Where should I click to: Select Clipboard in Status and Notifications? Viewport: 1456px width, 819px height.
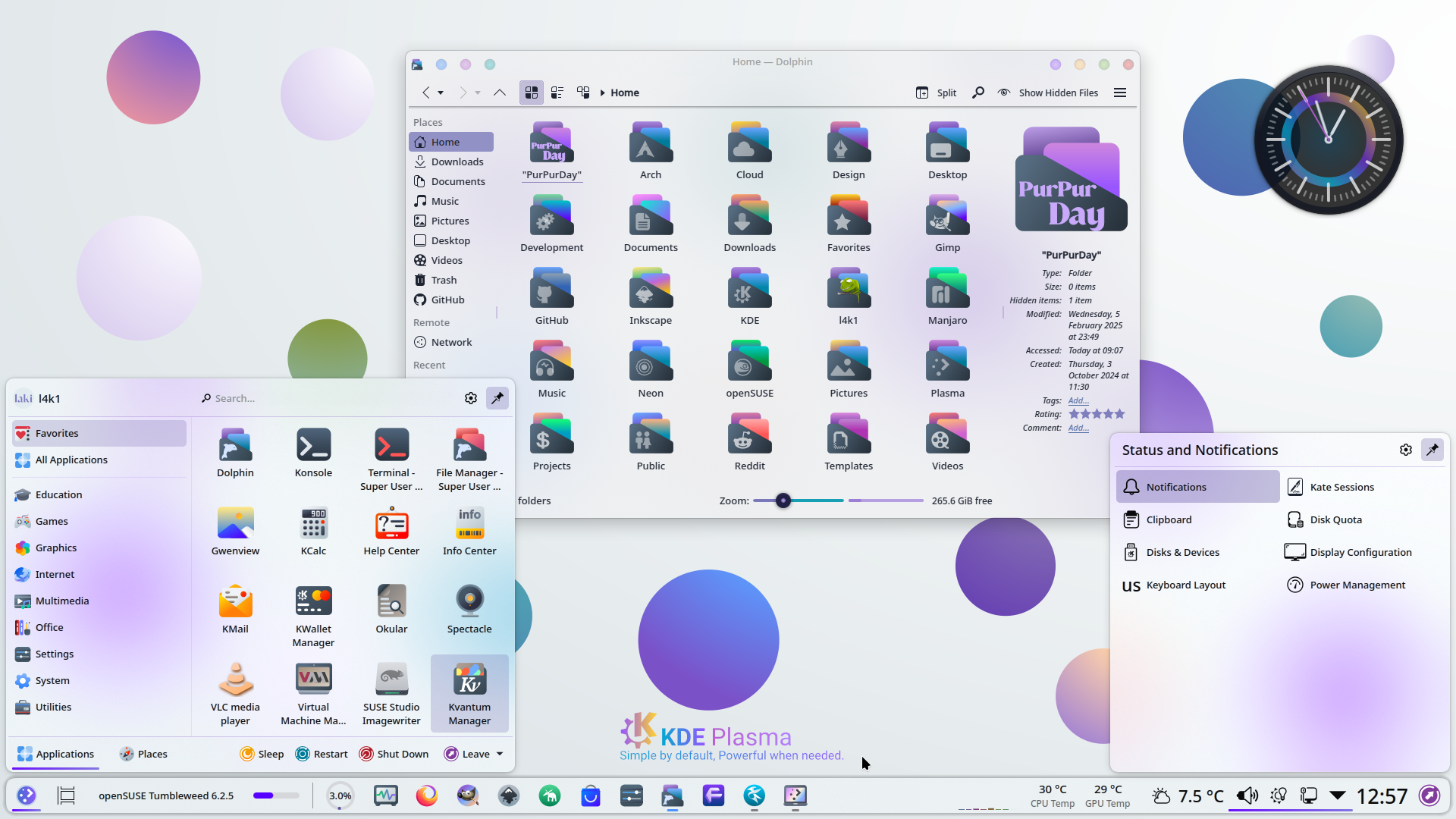click(x=1198, y=519)
